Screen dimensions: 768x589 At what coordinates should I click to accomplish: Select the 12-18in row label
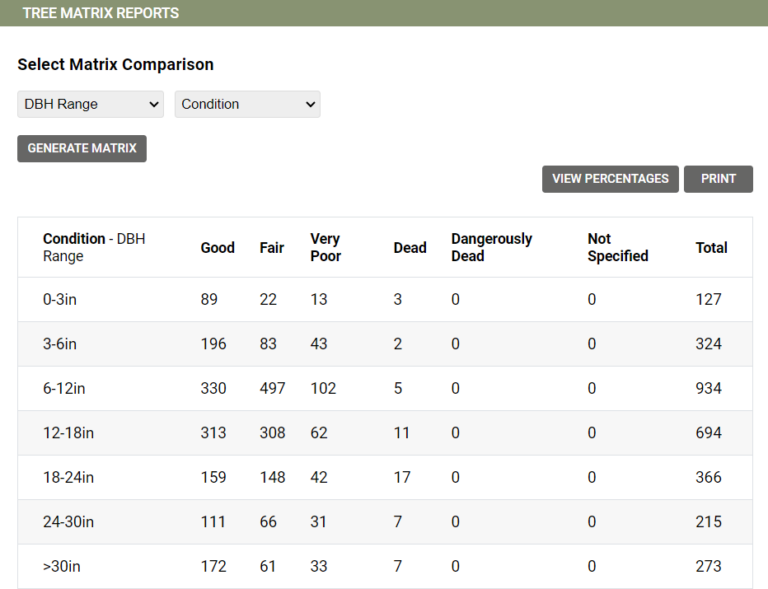coord(69,433)
